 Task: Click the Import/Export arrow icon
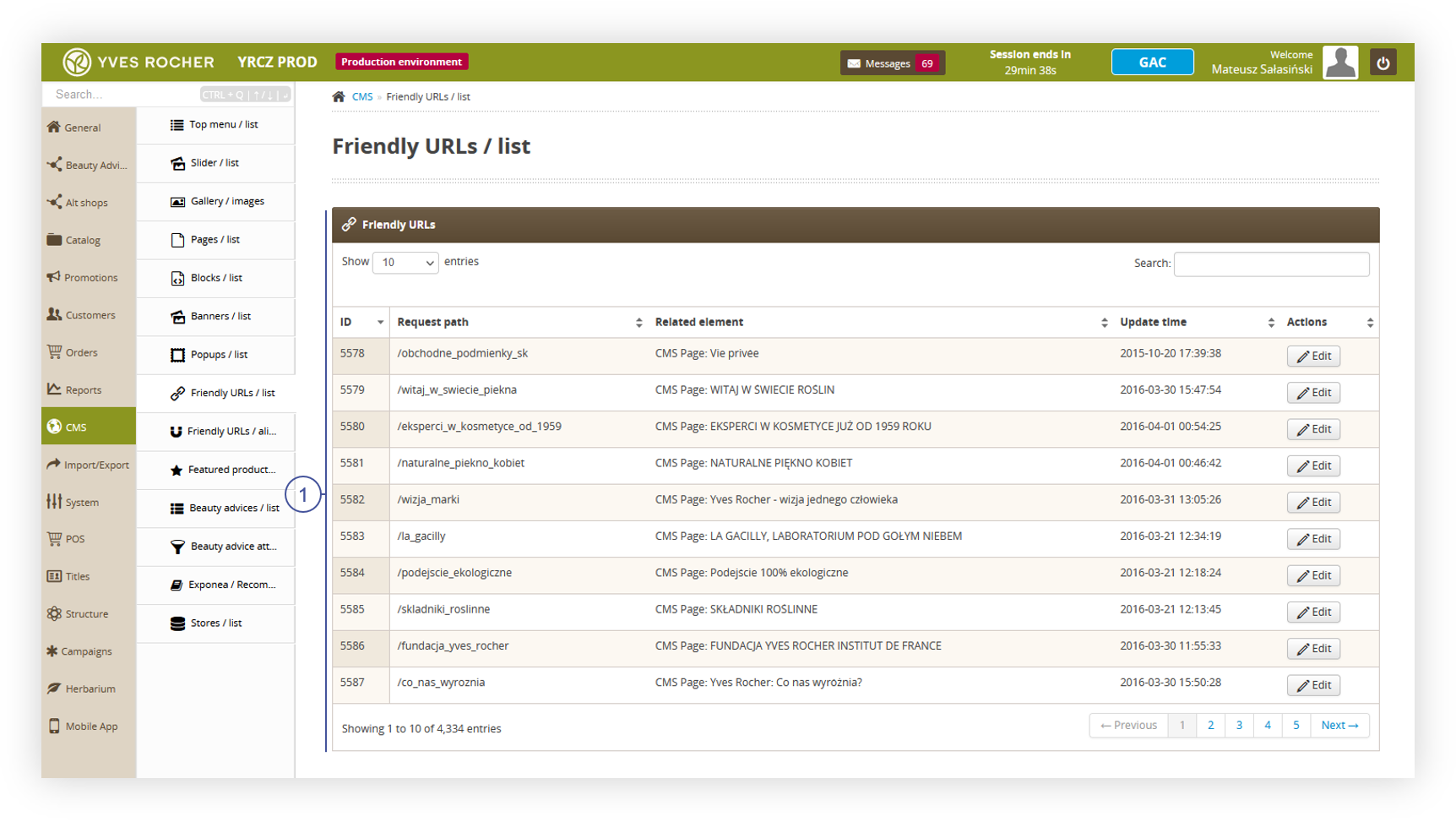54,464
